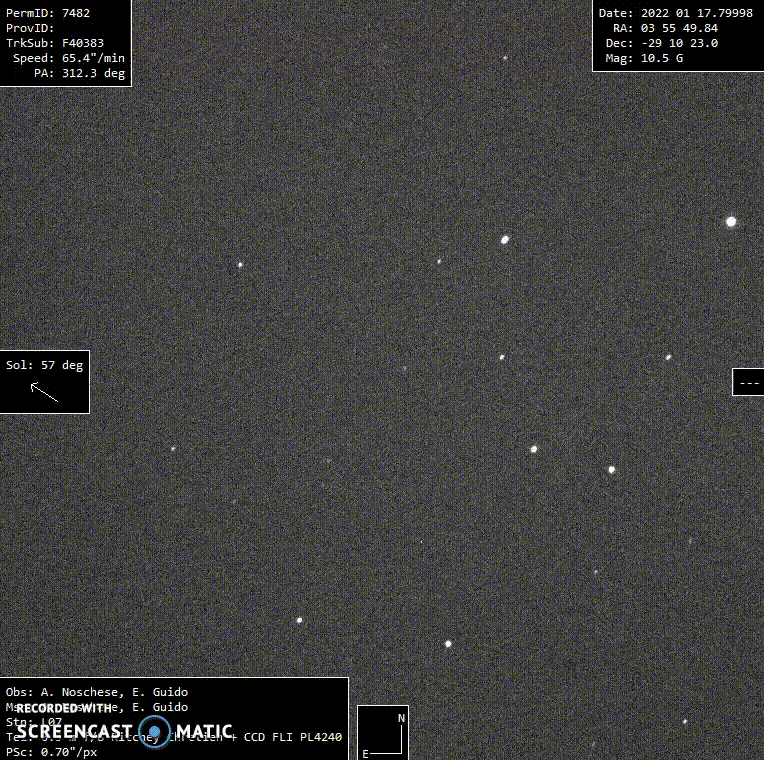This screenshot has width=764, height=760.
Task: Click the bright star left of RA panel, mid-upper field
Action: tap(505, 240)
